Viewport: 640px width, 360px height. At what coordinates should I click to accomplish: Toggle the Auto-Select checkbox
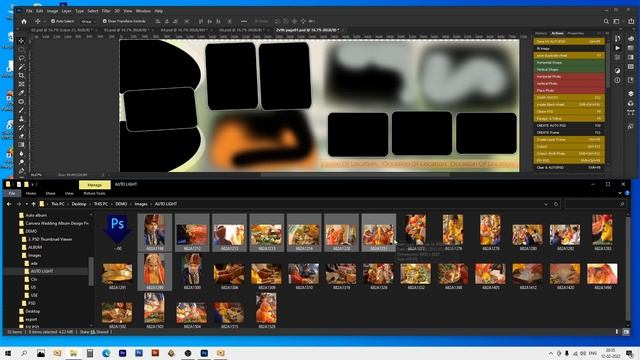(53, 21)
